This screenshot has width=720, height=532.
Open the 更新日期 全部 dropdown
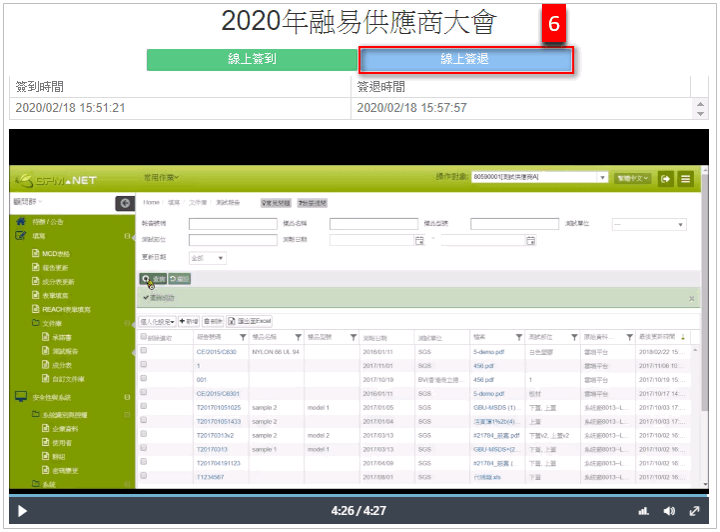coord(208,258)
